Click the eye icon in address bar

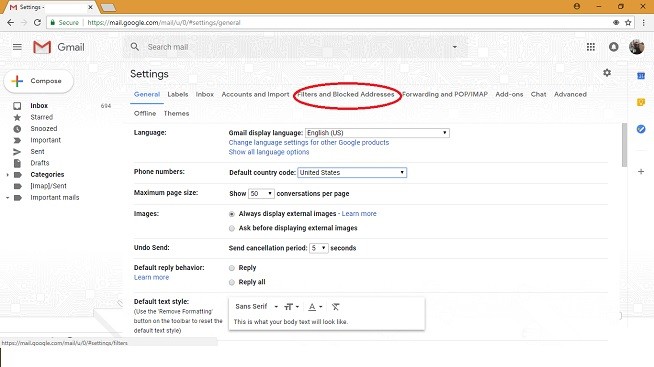click(x=616, y=23)
